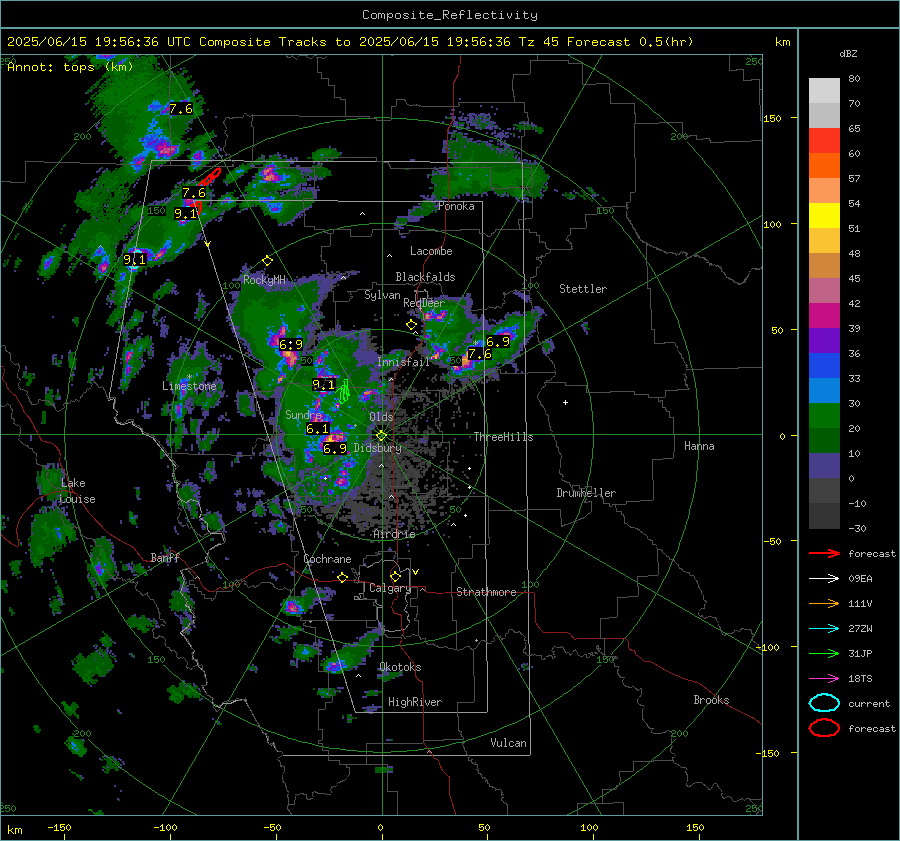Click the RockyMH label
Image resolution: width=900 pixels, height=841 pixels.
pyautogui.click(x=264, y=280)
